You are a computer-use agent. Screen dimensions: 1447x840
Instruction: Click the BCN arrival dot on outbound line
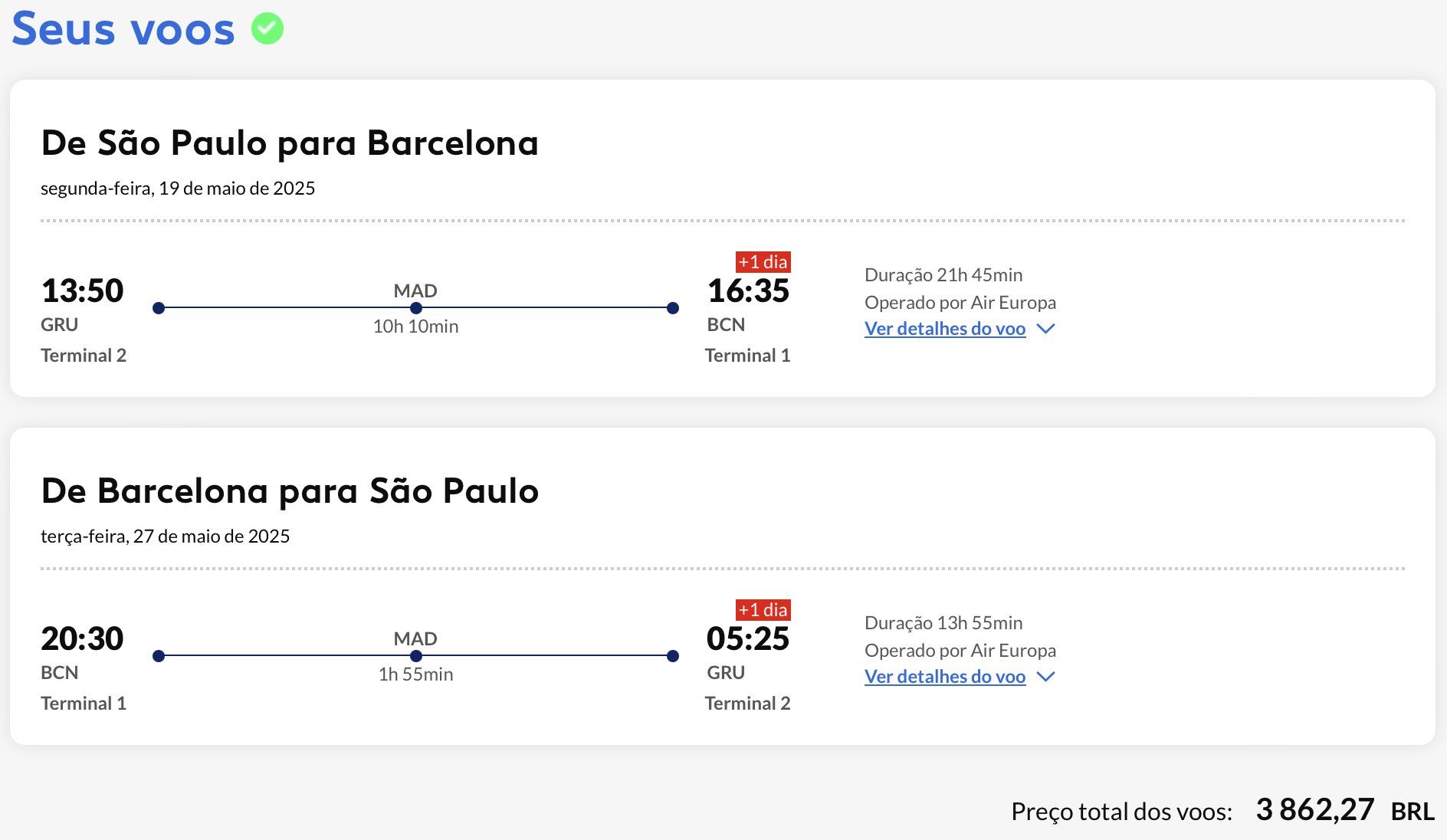click(673, 308)
